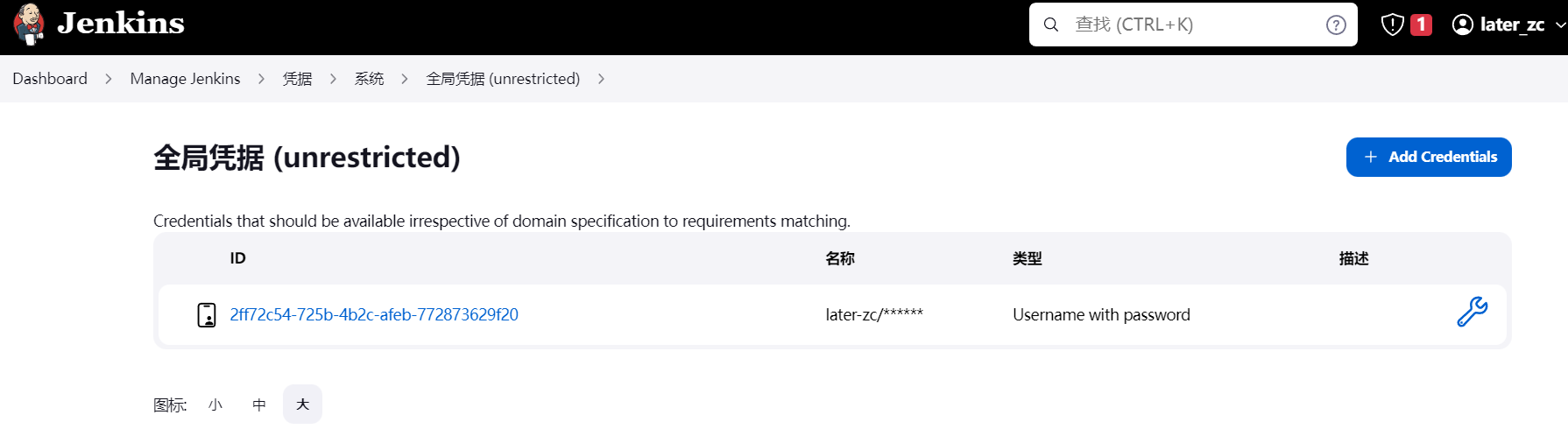Screen dimensions: 1568x429
Task: Select medium icon size 中
Action: tap(259, 404)
